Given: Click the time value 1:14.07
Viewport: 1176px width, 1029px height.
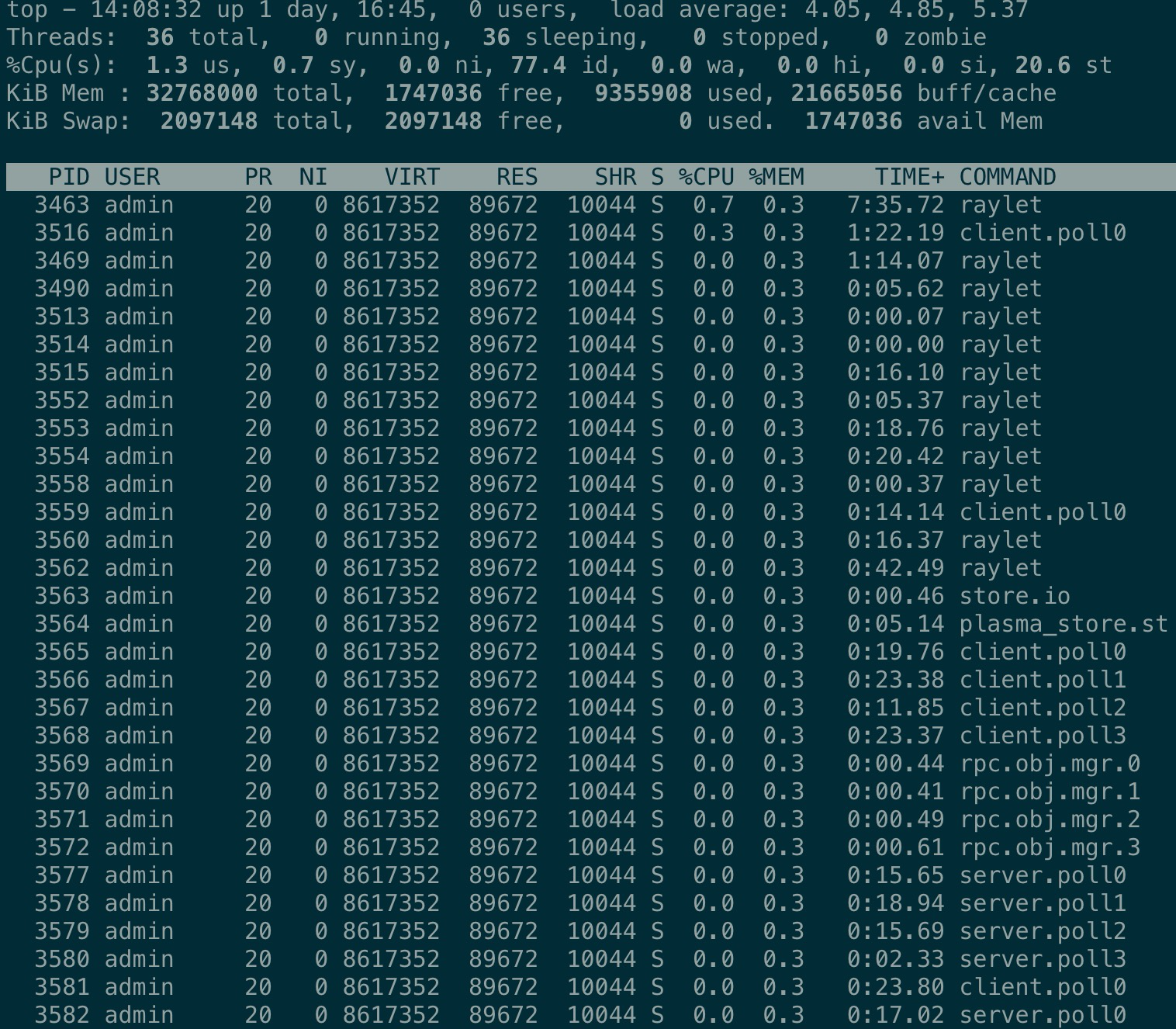Looking at the screenshot, I should (x=895, y=261).
